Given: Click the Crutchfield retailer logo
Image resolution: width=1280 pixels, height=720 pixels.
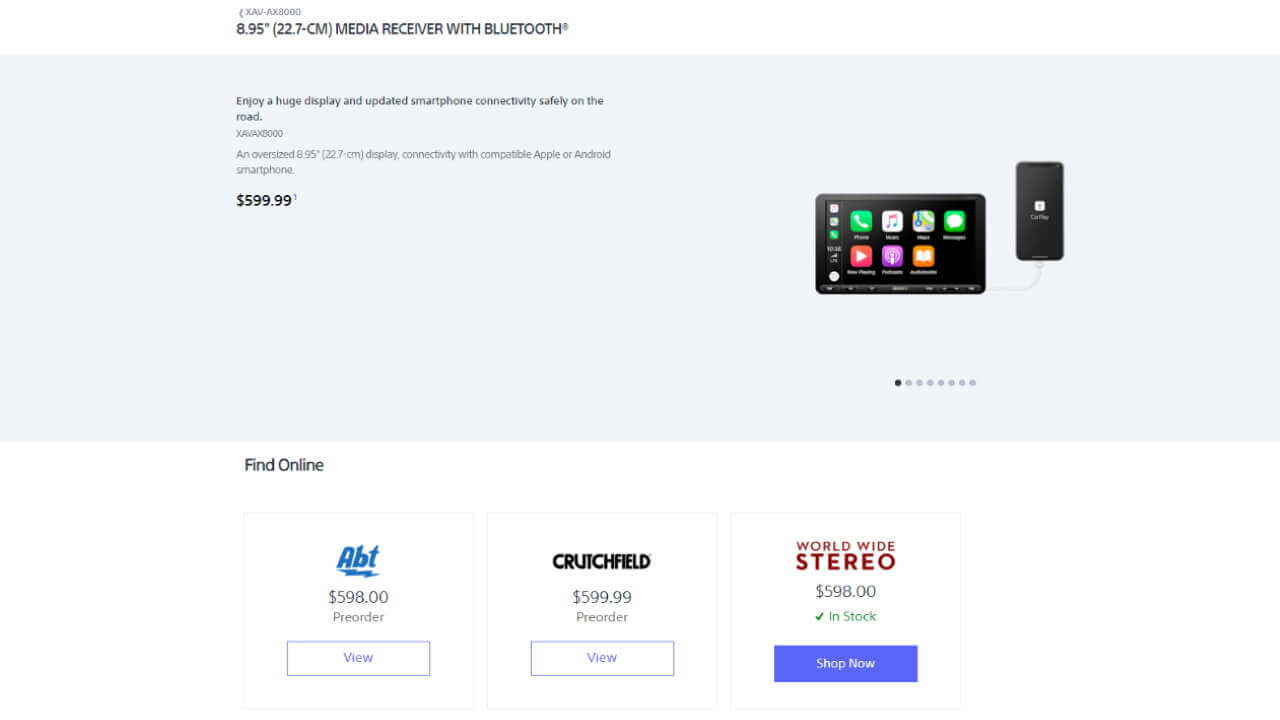Looking at the screenshot, I should tap(602, 562).
